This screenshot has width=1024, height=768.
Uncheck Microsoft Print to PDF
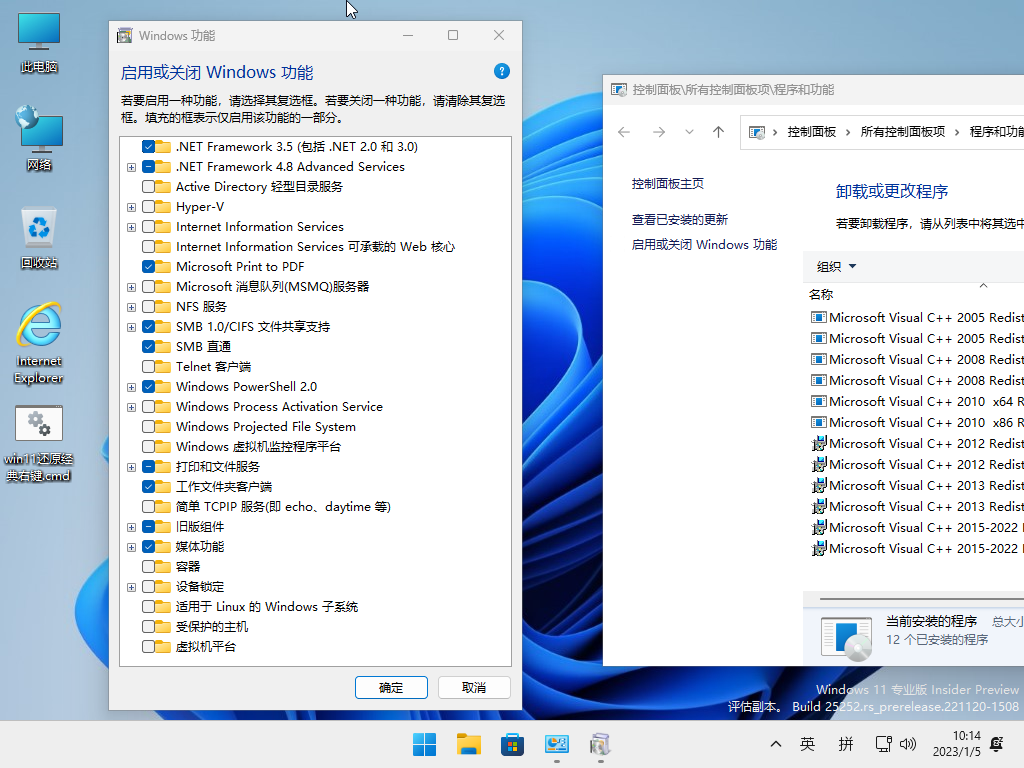(148, 267)
